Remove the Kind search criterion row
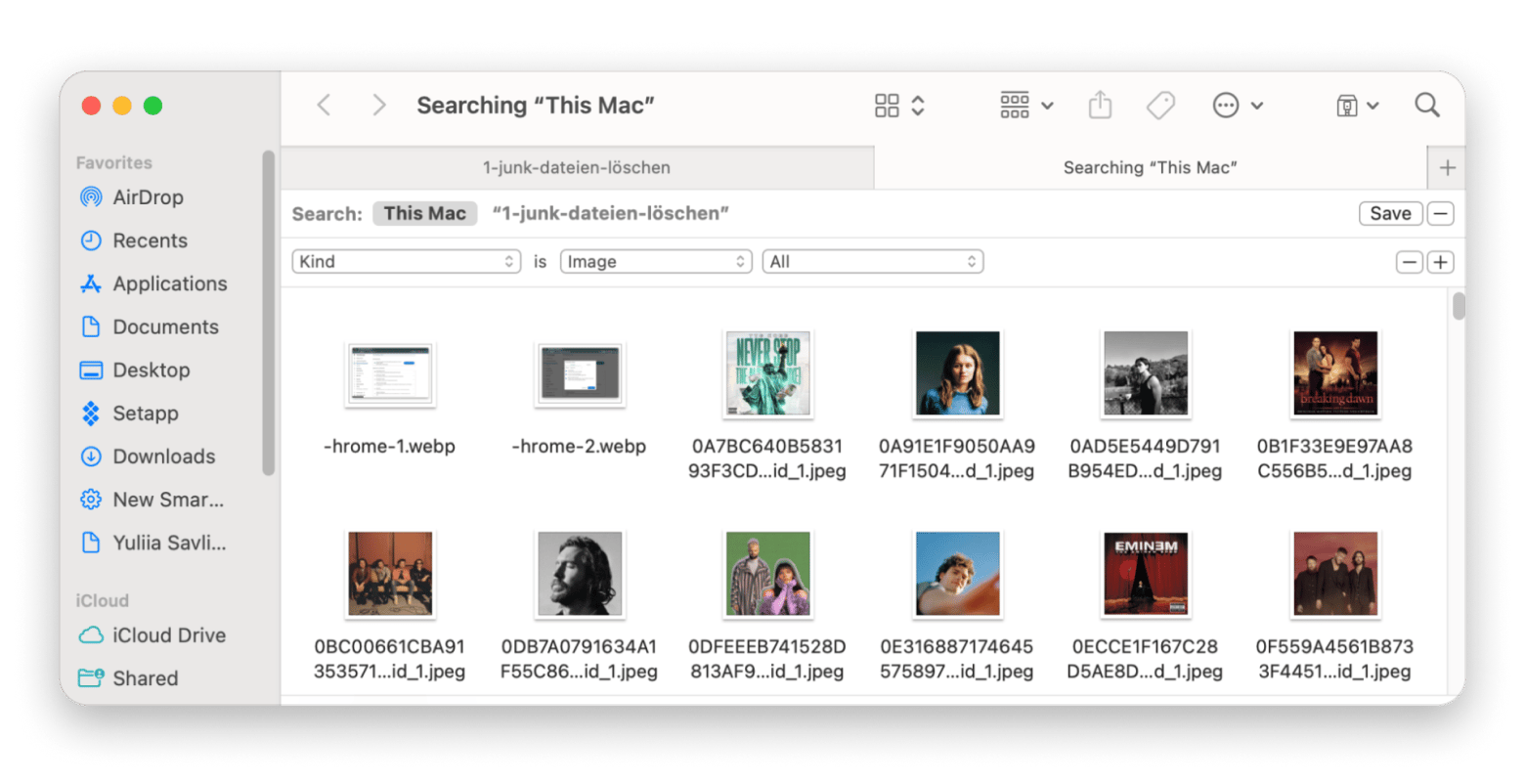 1409,262
